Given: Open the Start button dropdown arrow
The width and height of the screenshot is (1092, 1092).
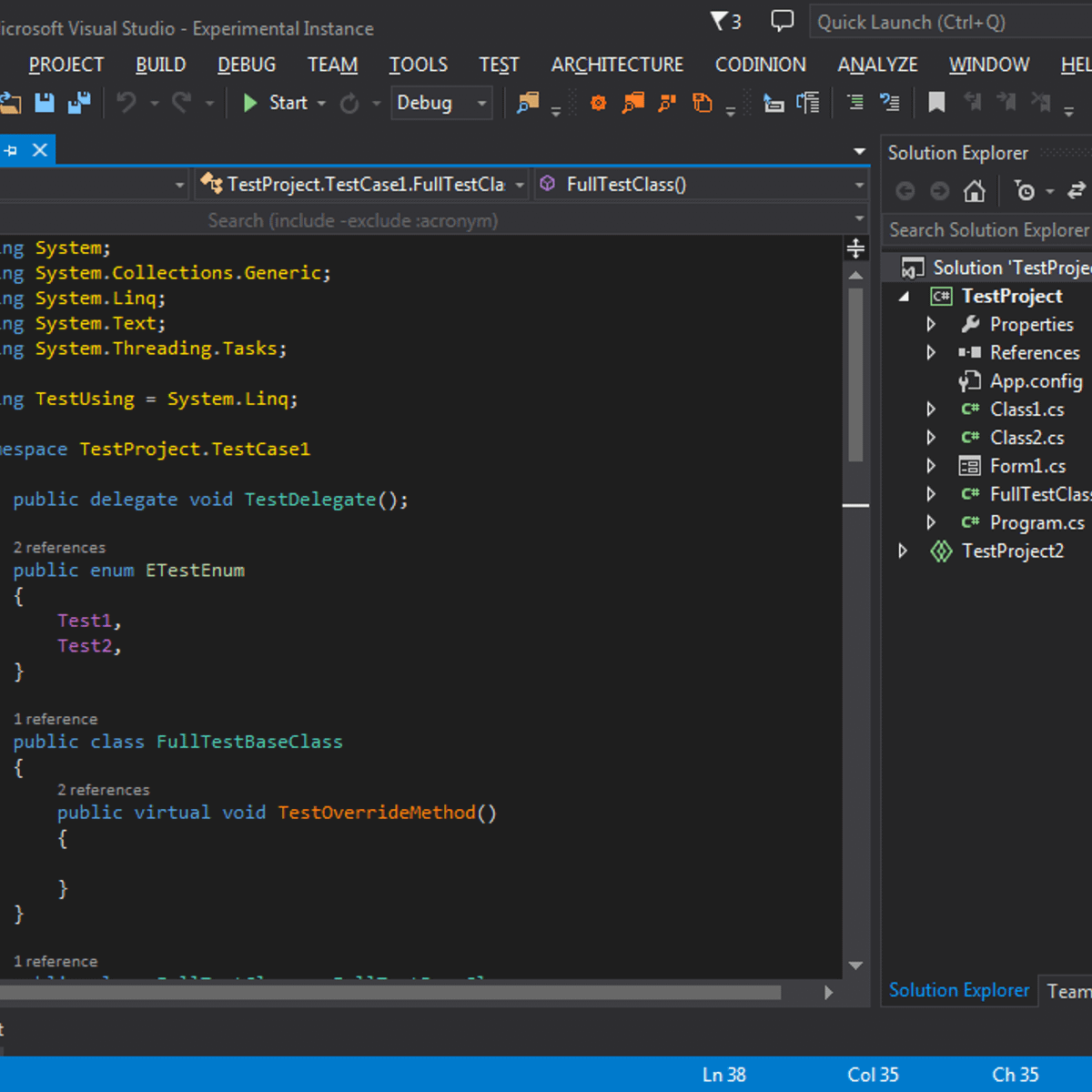Looking at the screenshot, I should pos(322,104).
